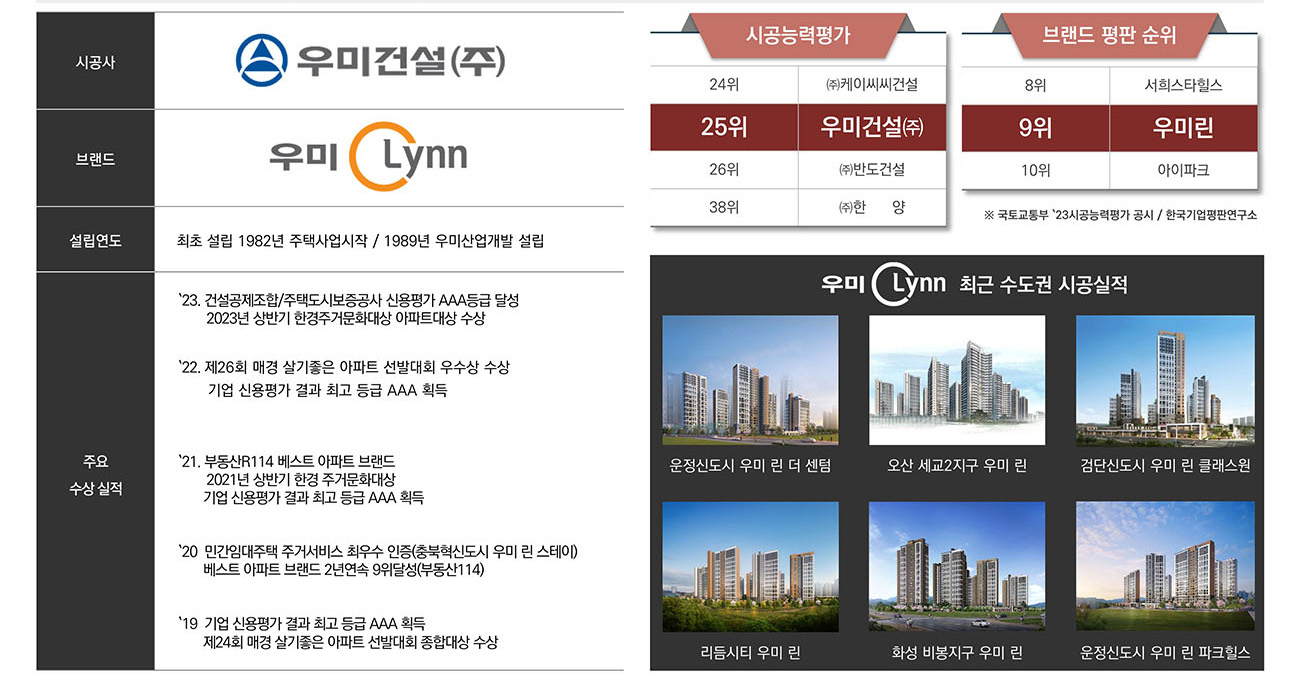Click the highlighted 우미건설㈜ ranking cell

(872, 127)
